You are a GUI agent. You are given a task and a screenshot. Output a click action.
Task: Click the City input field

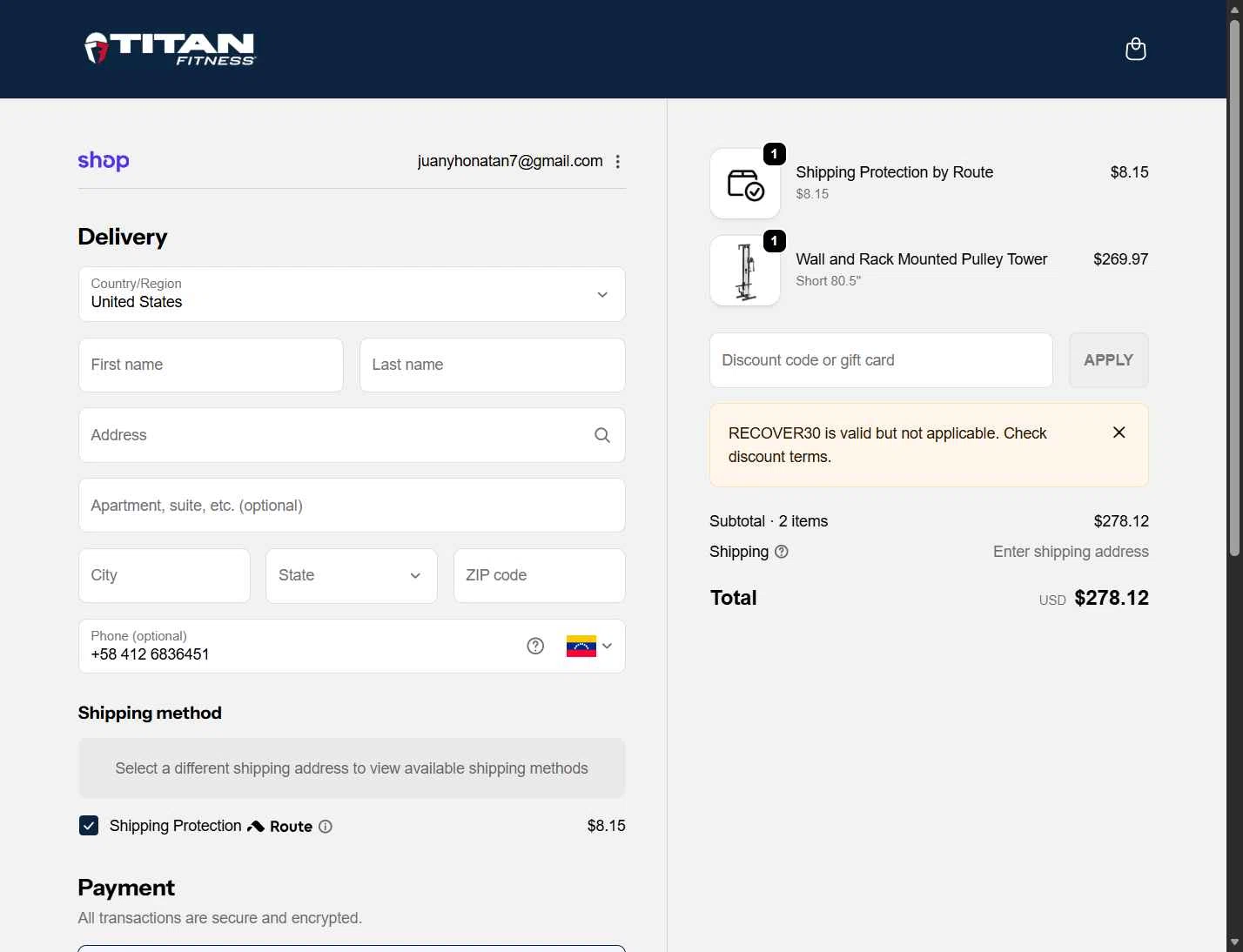(x=165, y=575)
